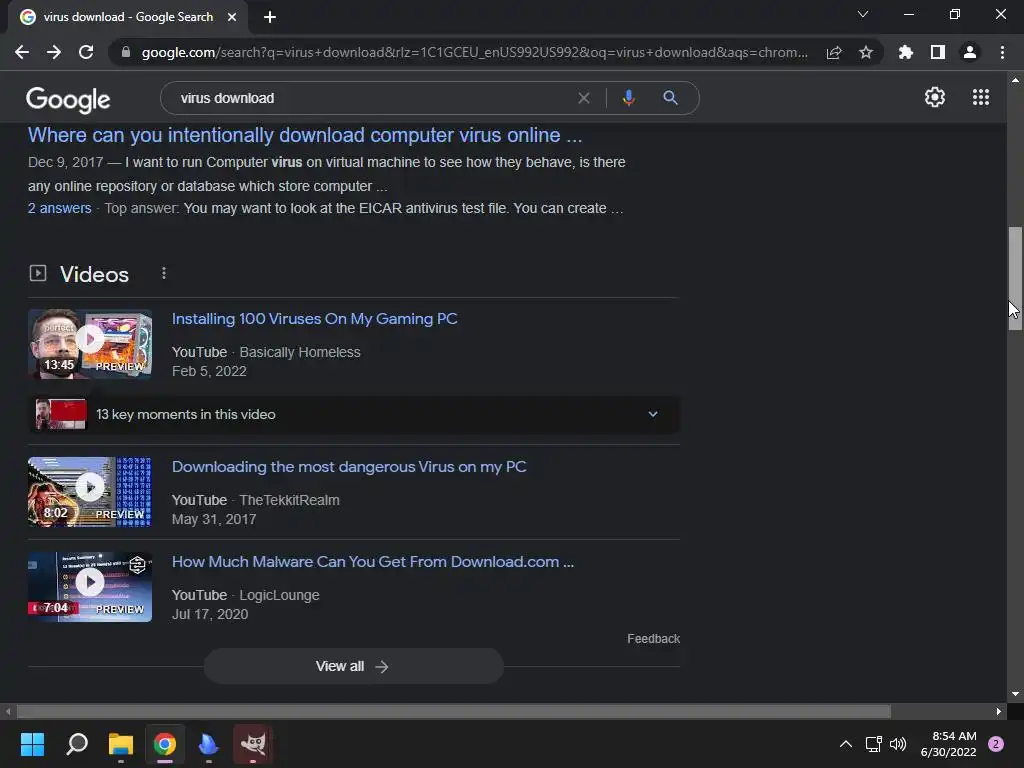Viewport: 1024px width, 768px height.
Task: Click vertical scrollbar down arrow
Action: click(1015, 694)
